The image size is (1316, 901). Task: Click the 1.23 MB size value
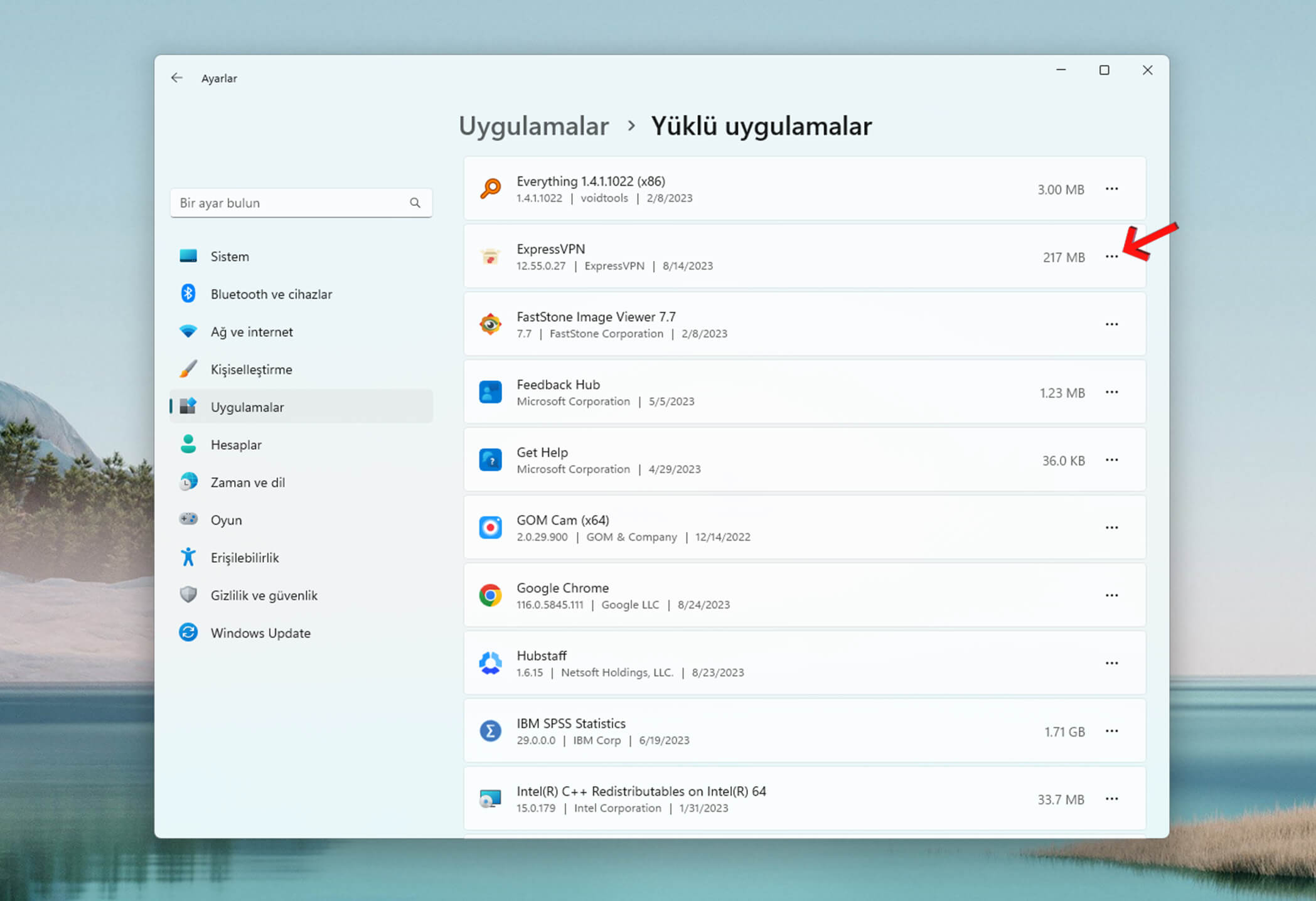pyautogui.click(x=1062, y=393)
